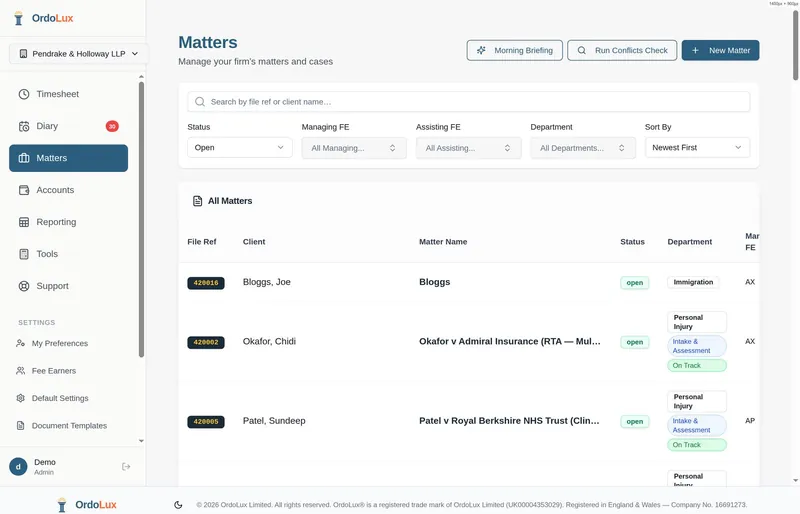The image size is (800, 514).
Task: Create a New Matter
Action: 720,51
